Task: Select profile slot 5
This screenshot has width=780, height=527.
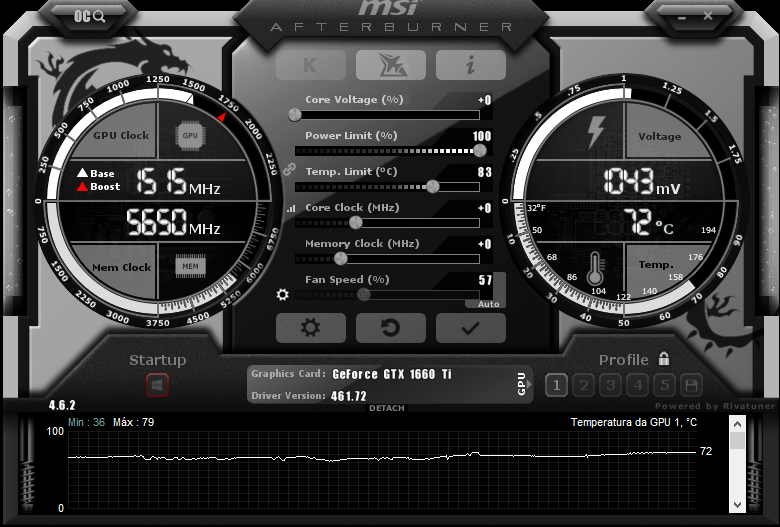Action: click(x=665, y=385)
